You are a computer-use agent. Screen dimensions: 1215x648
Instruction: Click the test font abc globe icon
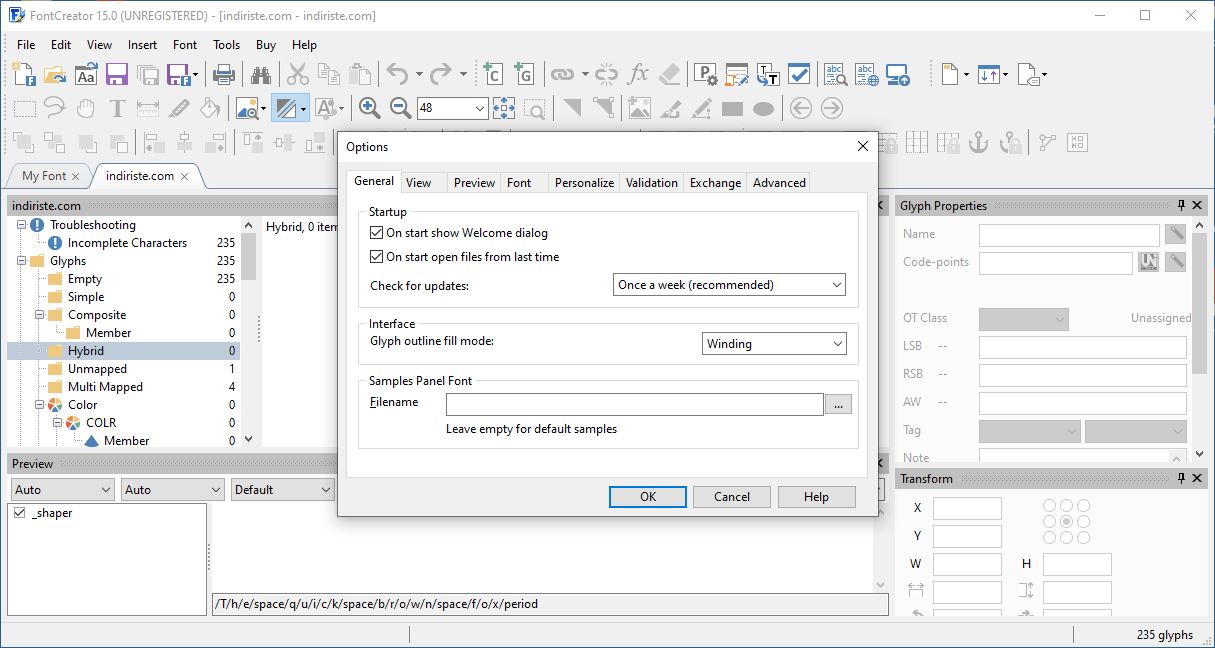(866, 74)
